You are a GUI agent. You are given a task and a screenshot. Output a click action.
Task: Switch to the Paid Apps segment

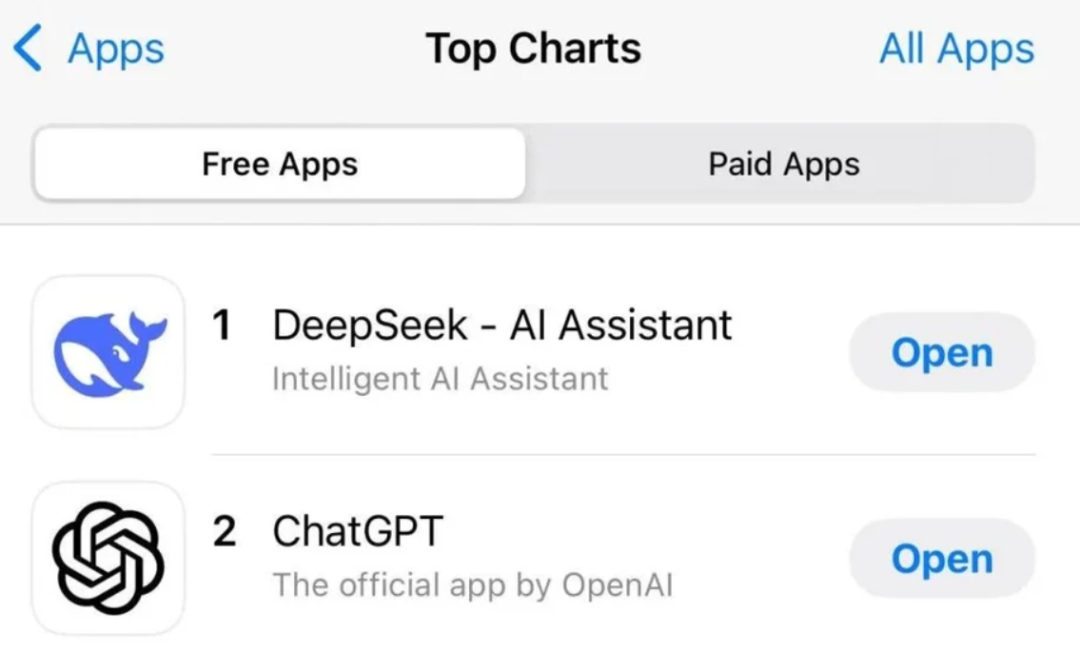pos(783,164)
